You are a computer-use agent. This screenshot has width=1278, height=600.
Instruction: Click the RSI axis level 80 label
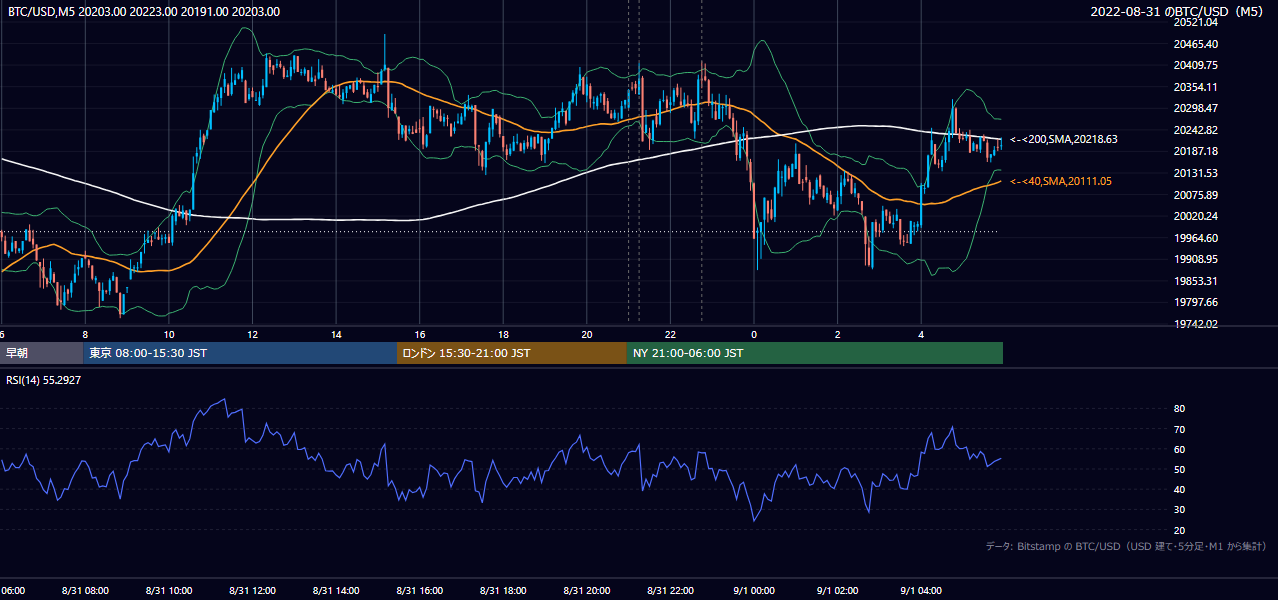click(x=1179, y=409)
